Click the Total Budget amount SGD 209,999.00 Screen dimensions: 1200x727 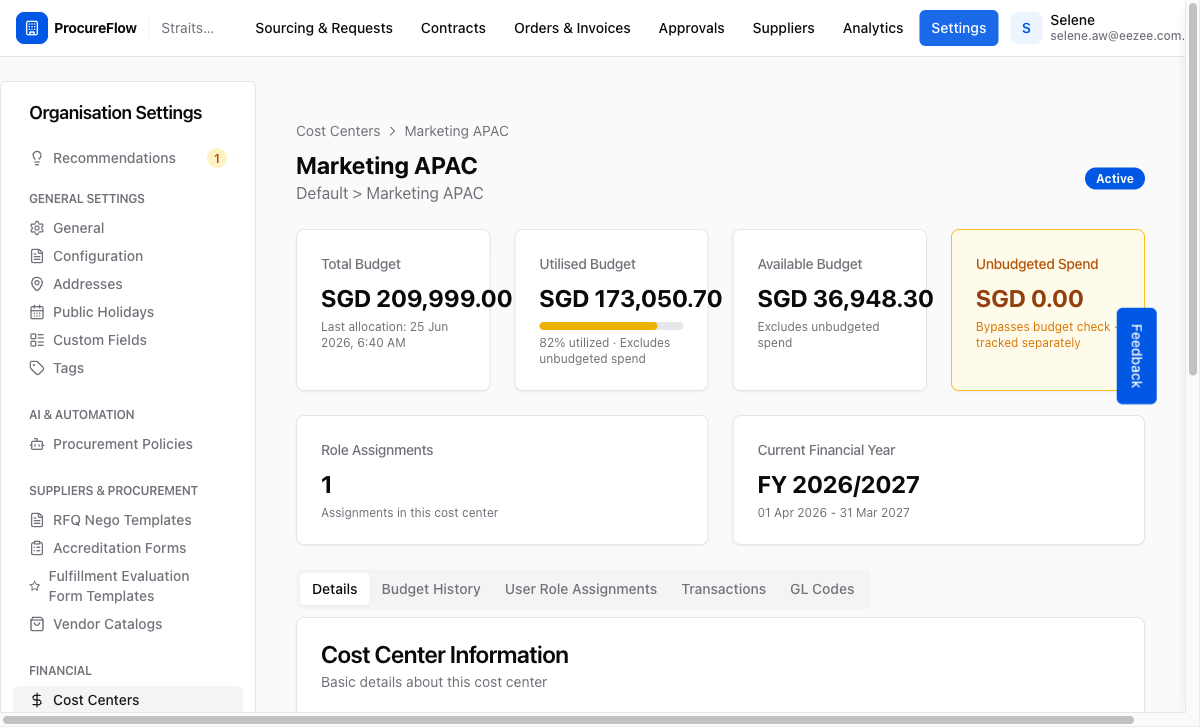416,299
